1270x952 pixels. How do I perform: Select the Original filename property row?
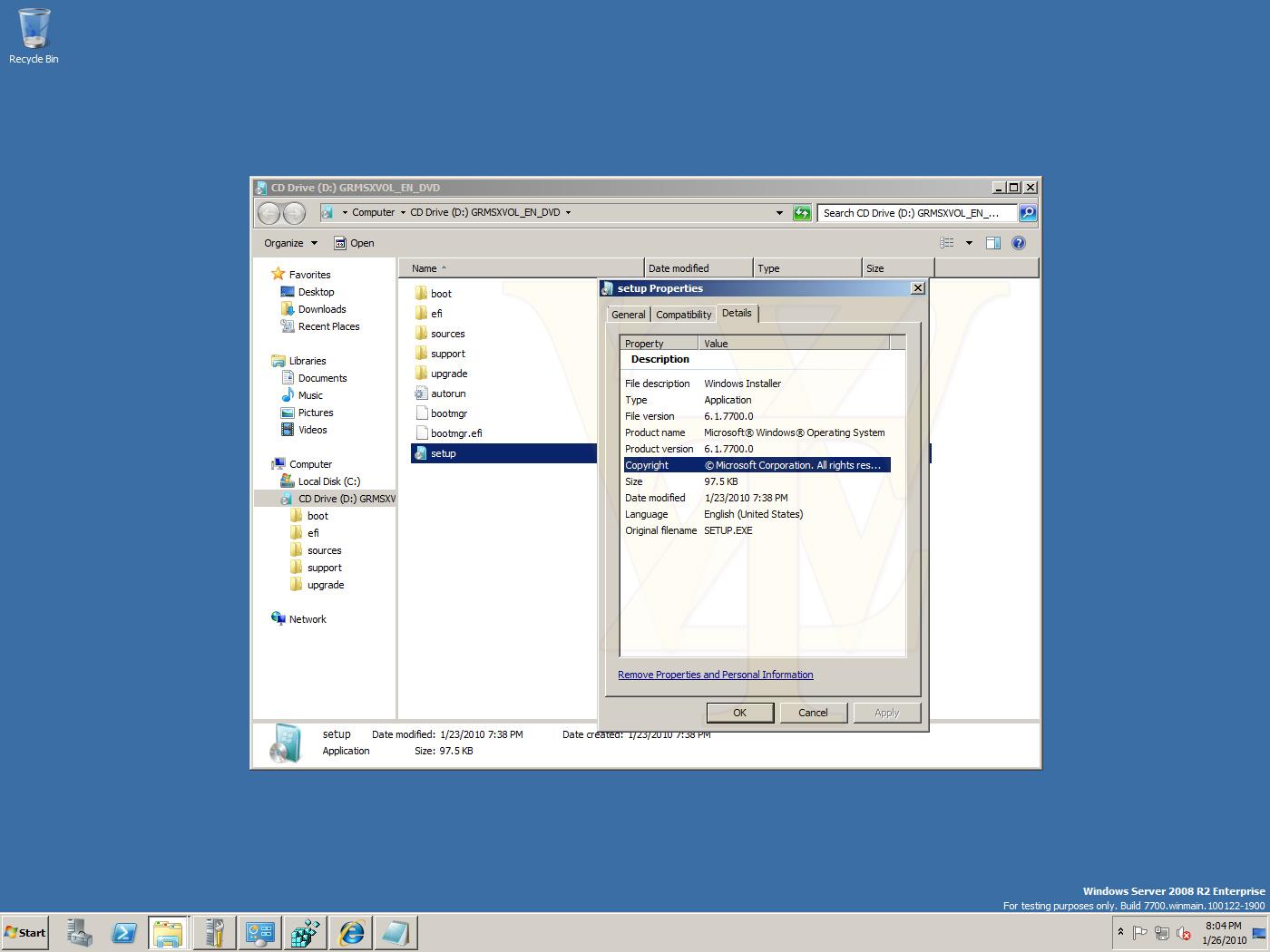[x=757, y=530]
